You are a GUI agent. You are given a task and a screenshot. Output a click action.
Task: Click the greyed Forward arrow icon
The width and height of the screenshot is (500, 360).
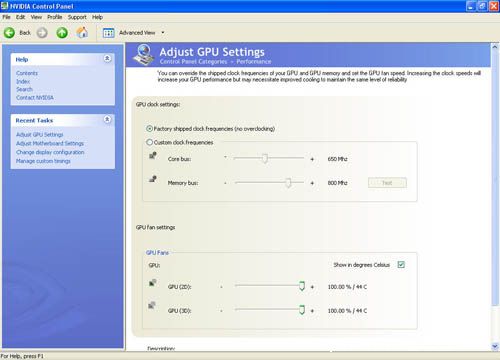[x=42, y=33]
